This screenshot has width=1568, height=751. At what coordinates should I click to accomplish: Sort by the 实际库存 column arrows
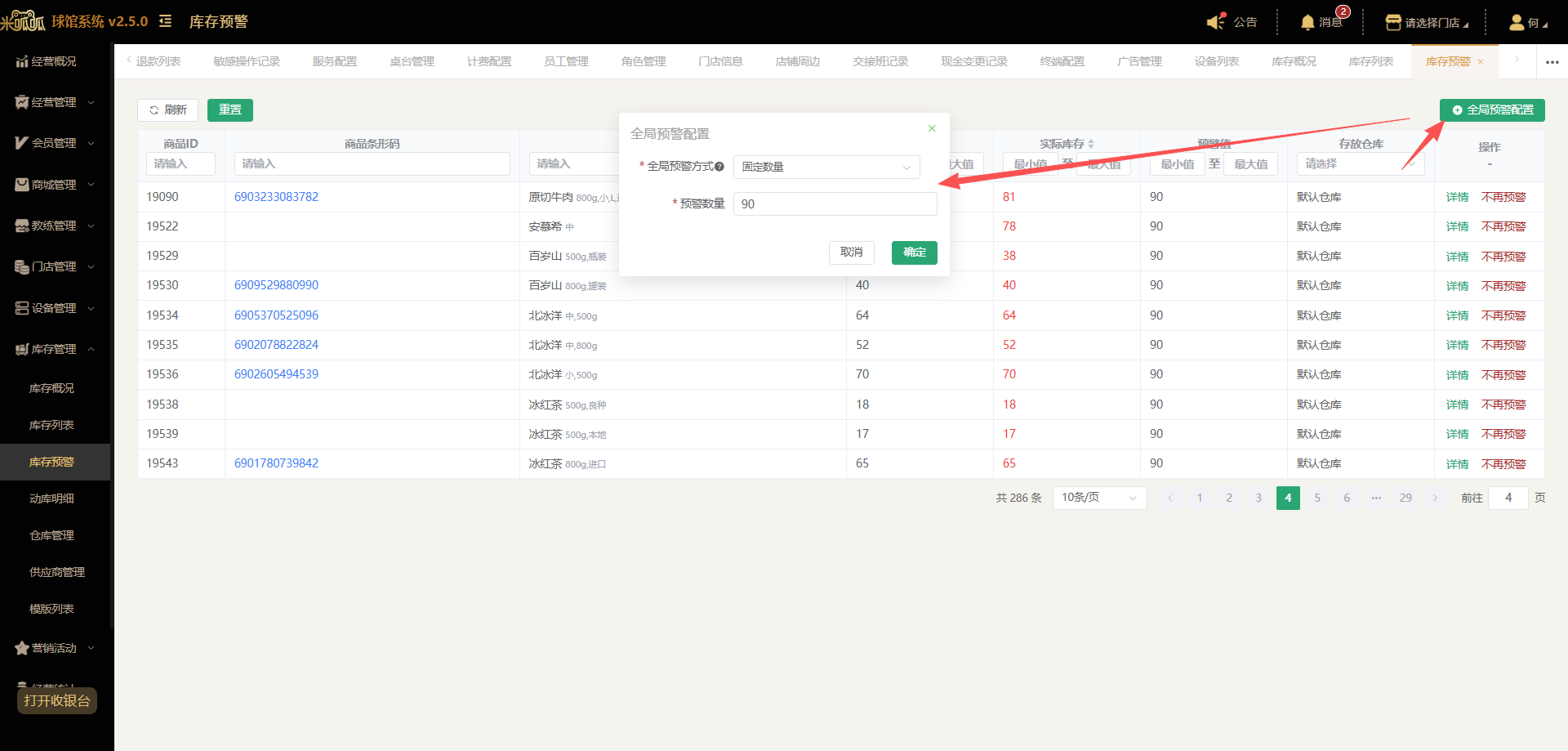(x=1091, y=144)
